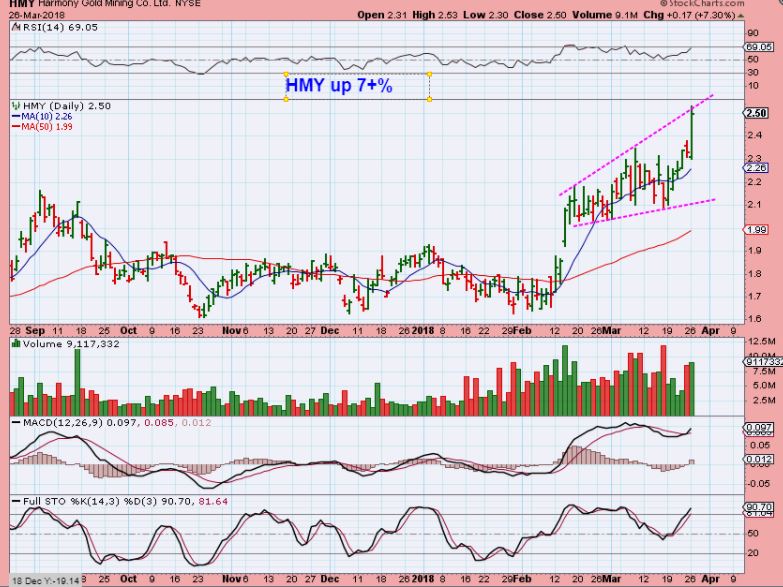Click the 9117332 volume tag on right axis
783x587 pixels.
(763, 362)
